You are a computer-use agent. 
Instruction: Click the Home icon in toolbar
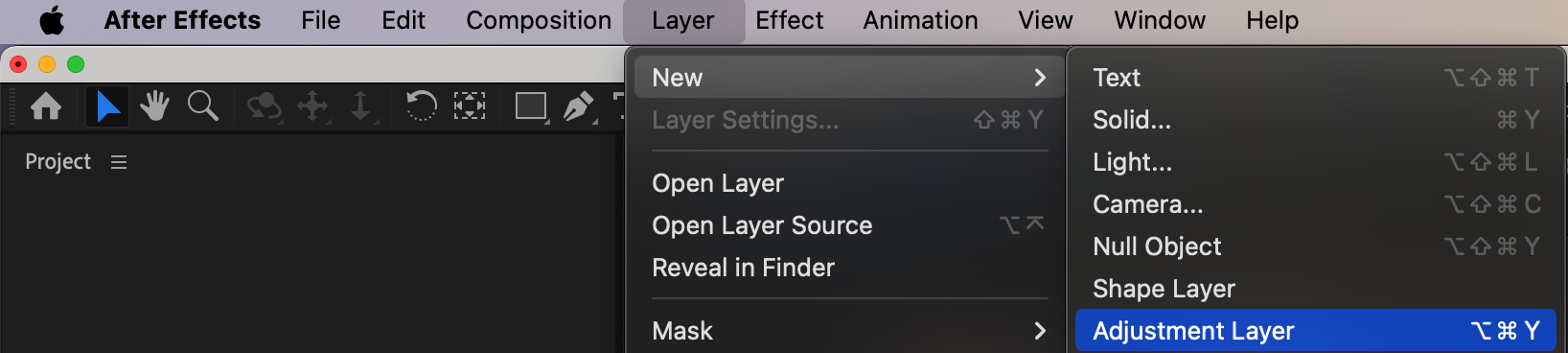[x=46, y=106]
